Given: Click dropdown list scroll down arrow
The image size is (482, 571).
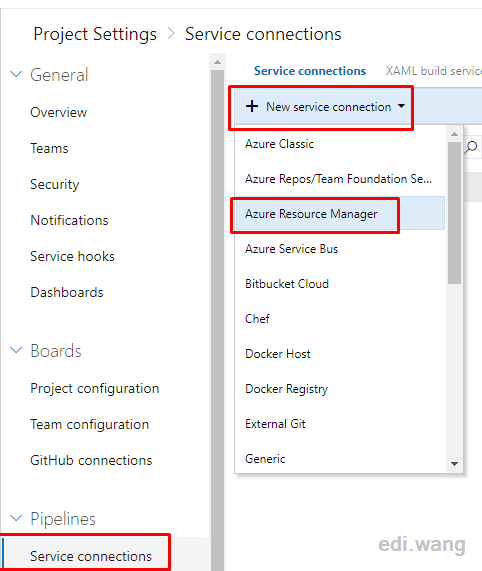Looking at the screenshot, I should (x=454, y=464).
